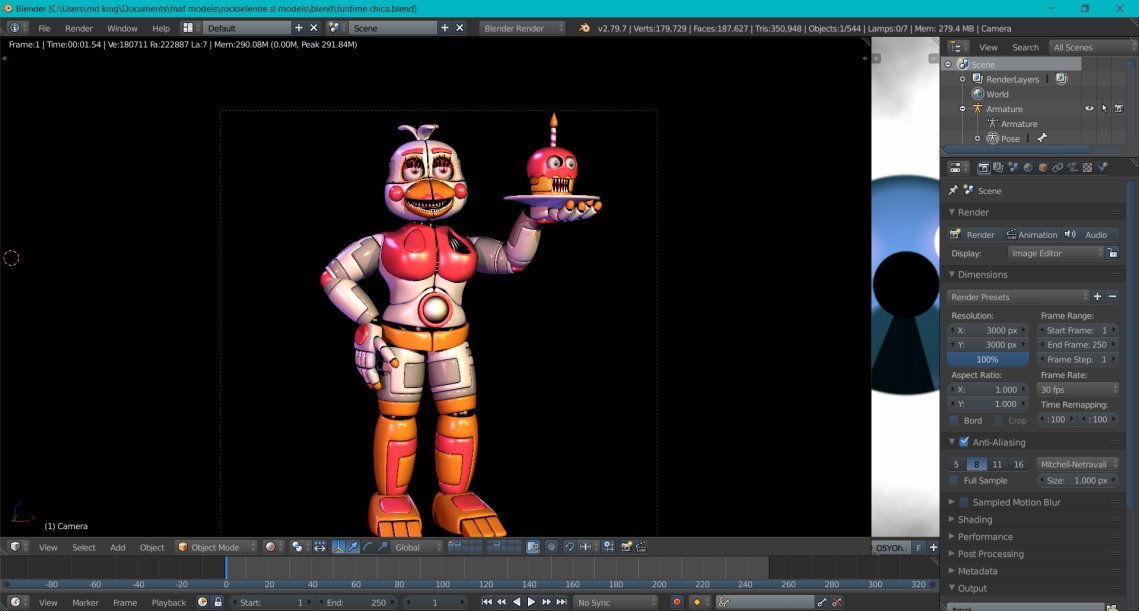Open the Global transform orientation dropdown
The width and height of the screenshot is (1139, 611).
coord(416,547)
